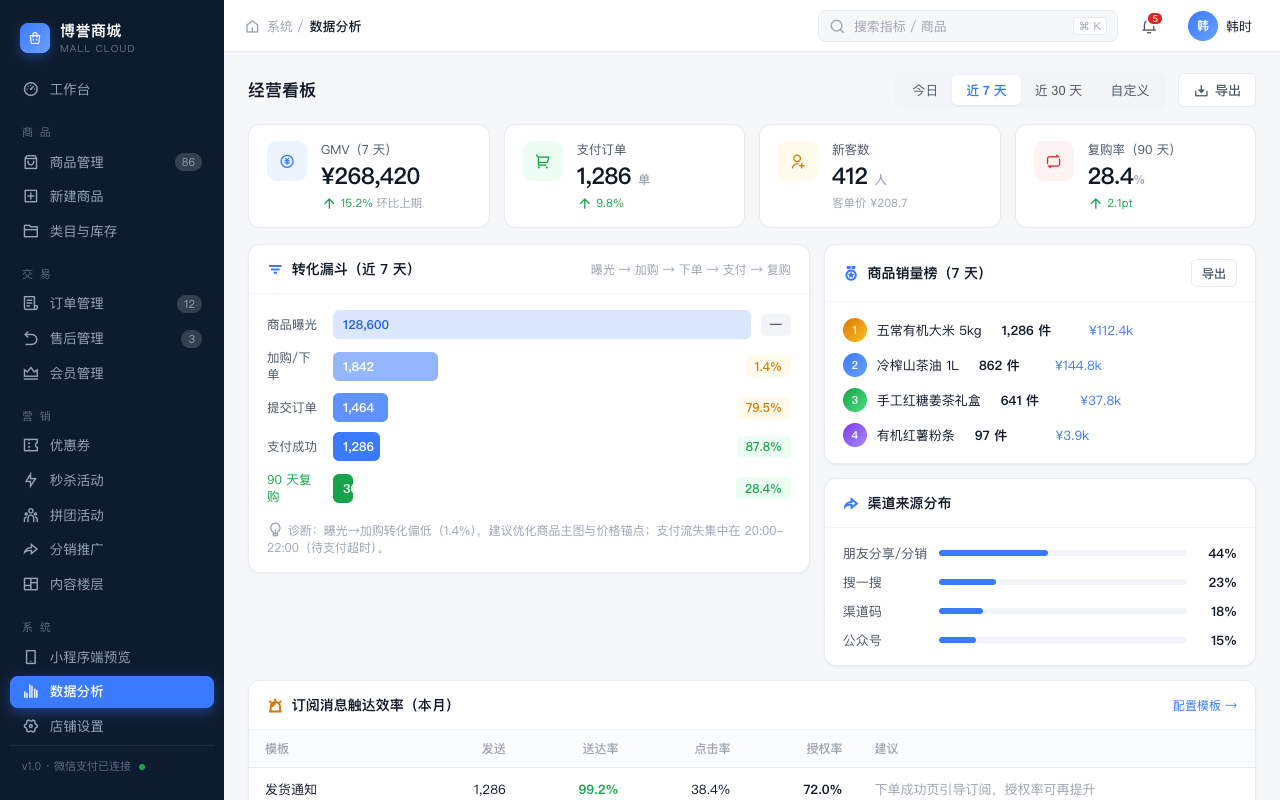Click the 拼团活动 people icon
This screenshot has width=1280, height=800.
point(31,515)
